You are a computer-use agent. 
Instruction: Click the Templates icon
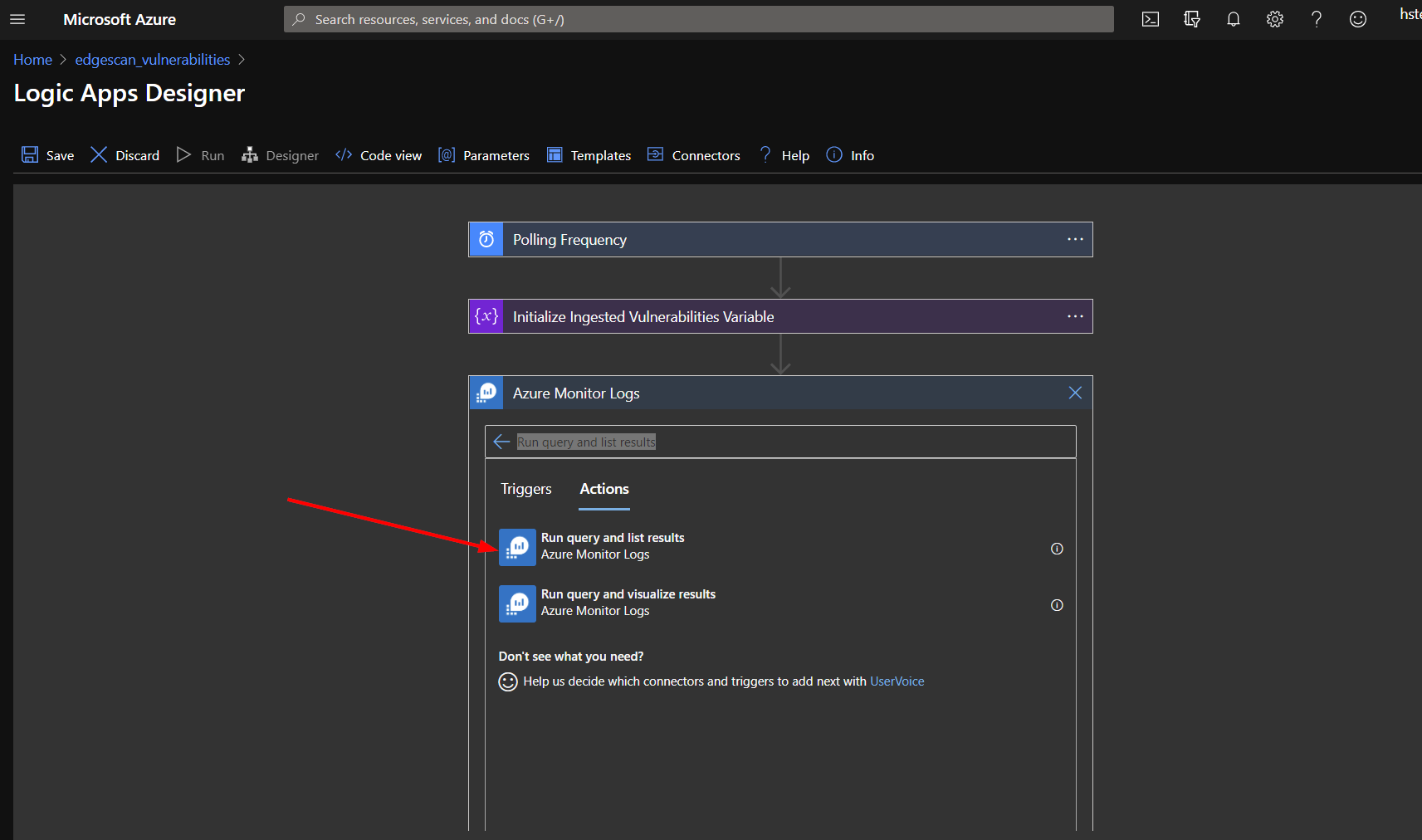555,154
